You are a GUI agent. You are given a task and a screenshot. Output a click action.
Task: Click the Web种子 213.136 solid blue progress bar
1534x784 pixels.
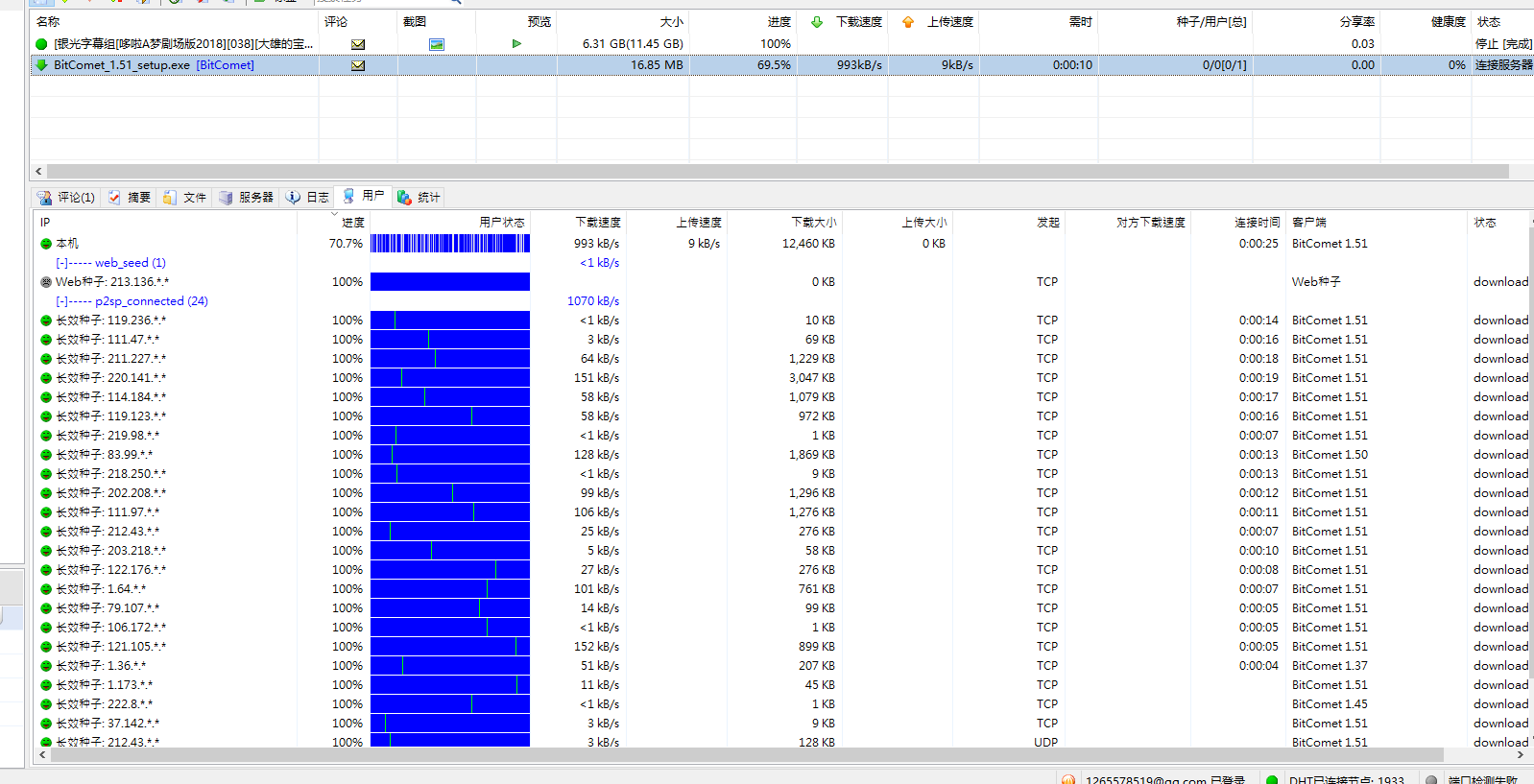[450, 282]
